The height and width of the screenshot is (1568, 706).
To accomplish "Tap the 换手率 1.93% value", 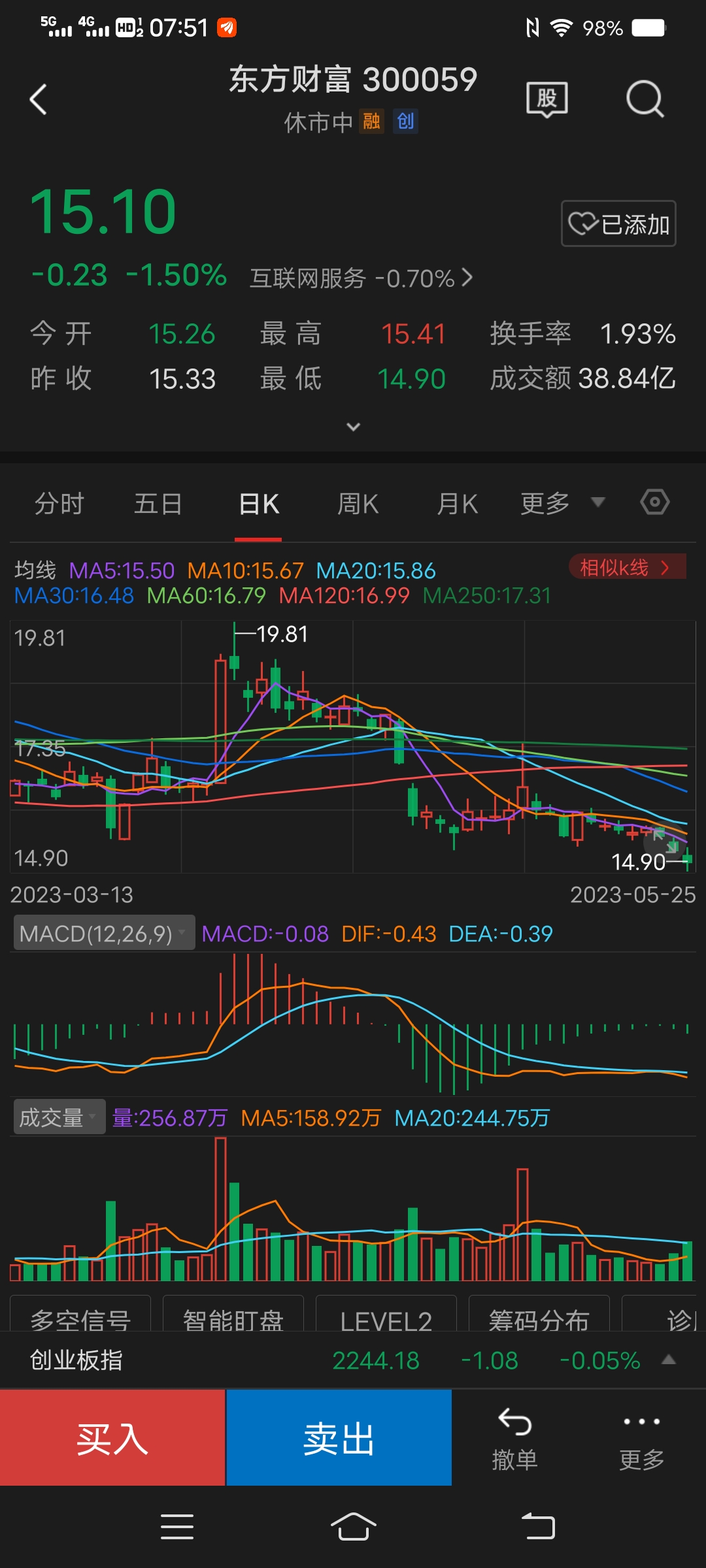I will pos(638,334).
